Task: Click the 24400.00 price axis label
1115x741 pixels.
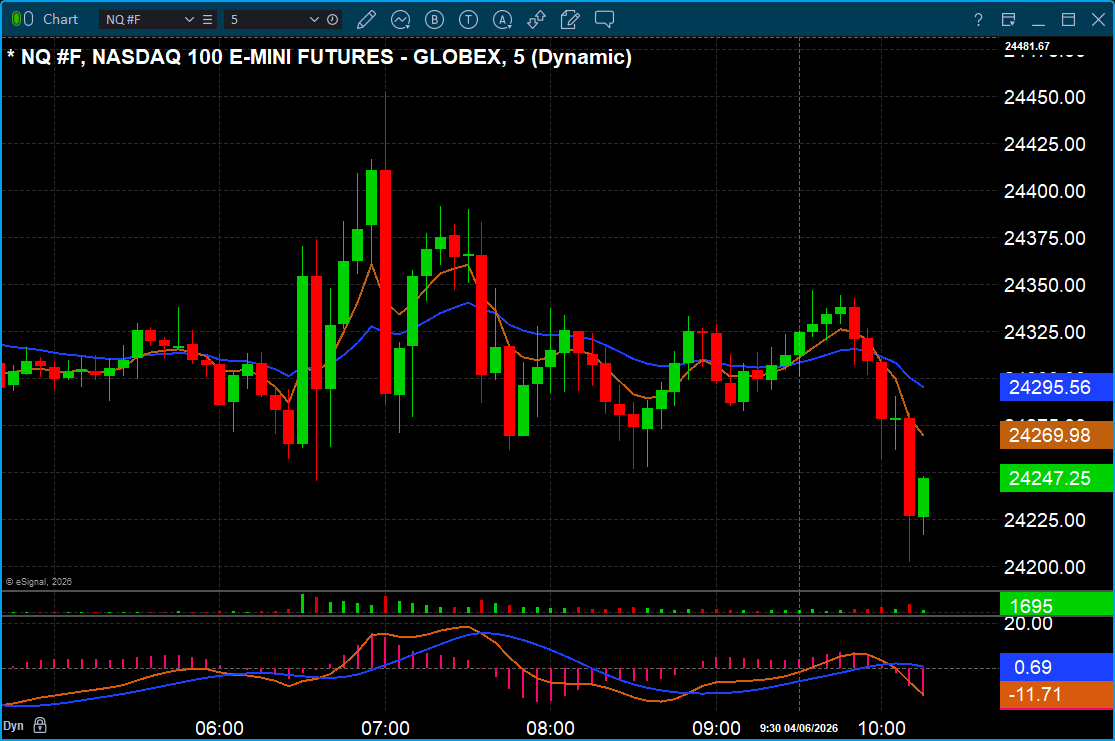Action: (x=1045, y=191)
